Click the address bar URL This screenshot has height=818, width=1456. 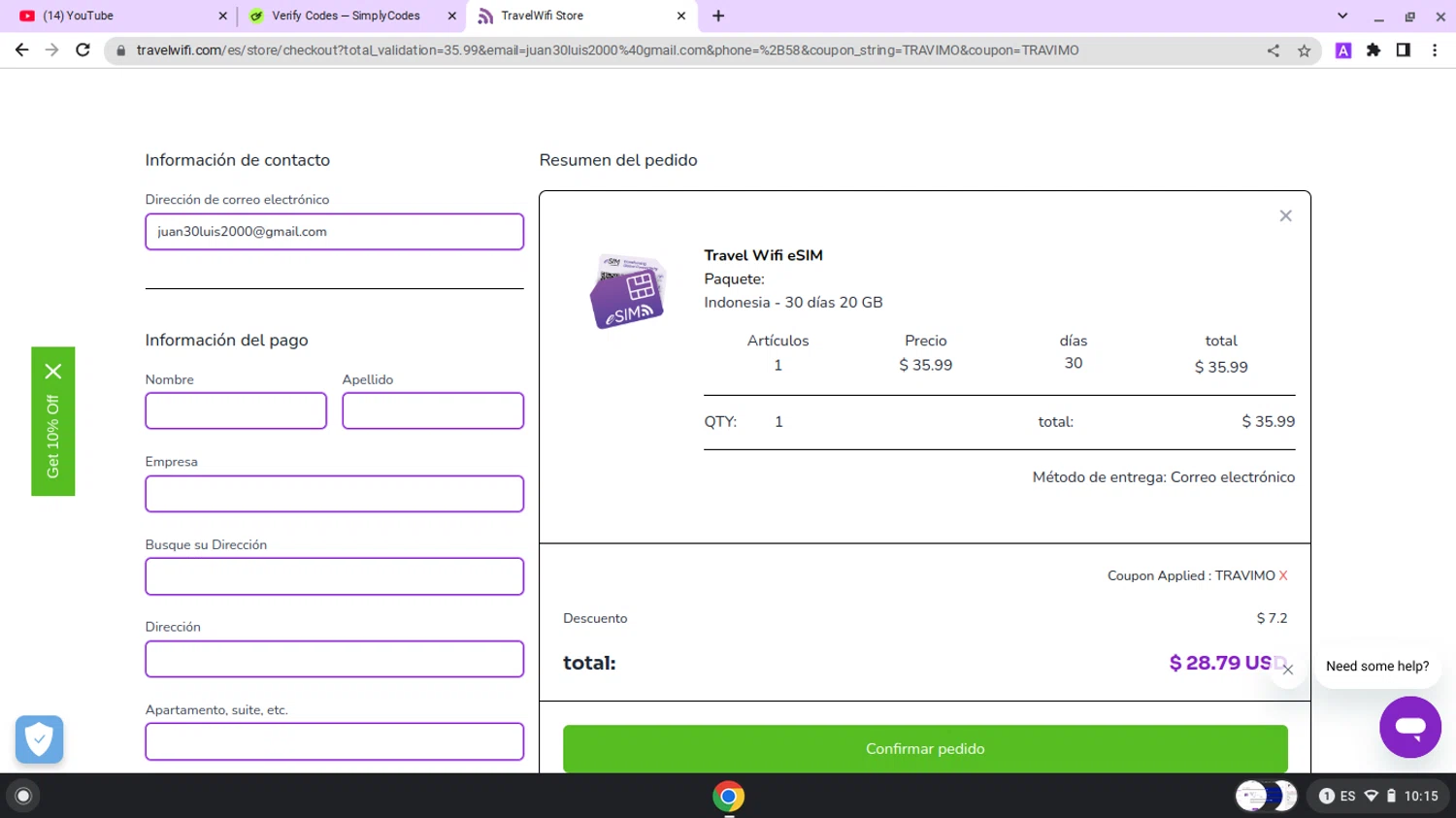[608, 50]
